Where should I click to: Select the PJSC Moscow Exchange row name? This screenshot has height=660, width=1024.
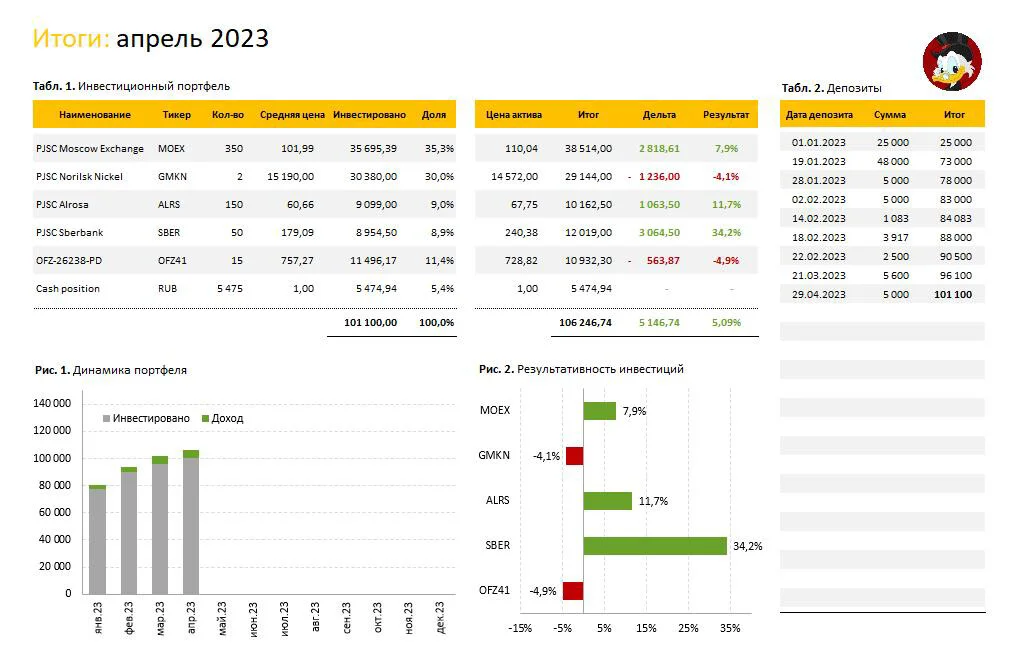(89, 149)
